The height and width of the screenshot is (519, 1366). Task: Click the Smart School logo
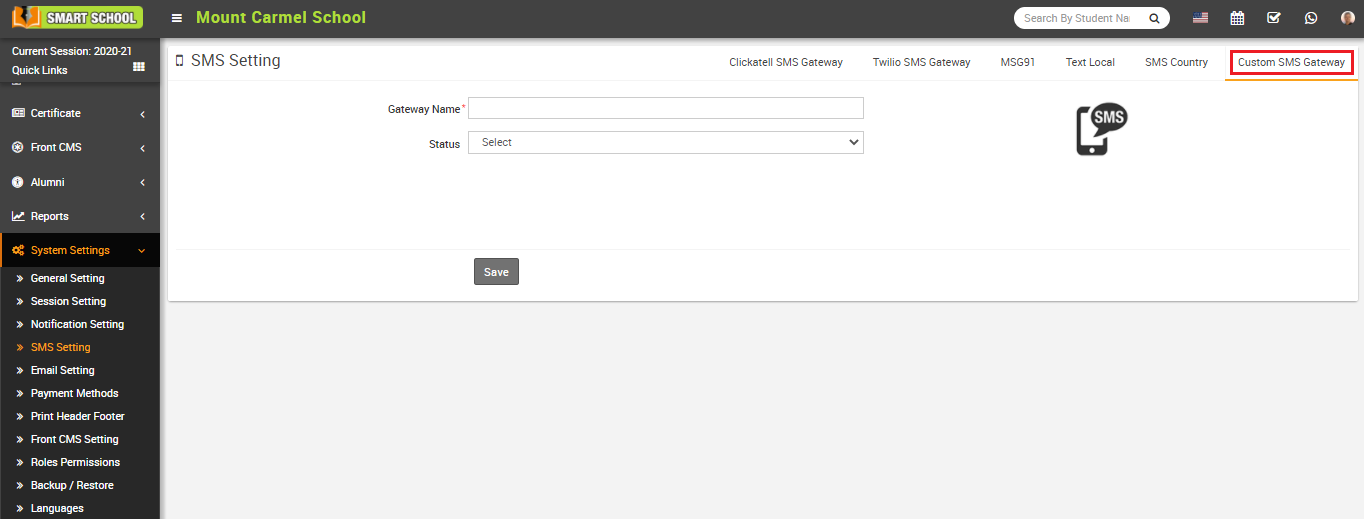[x=77, y=17]
